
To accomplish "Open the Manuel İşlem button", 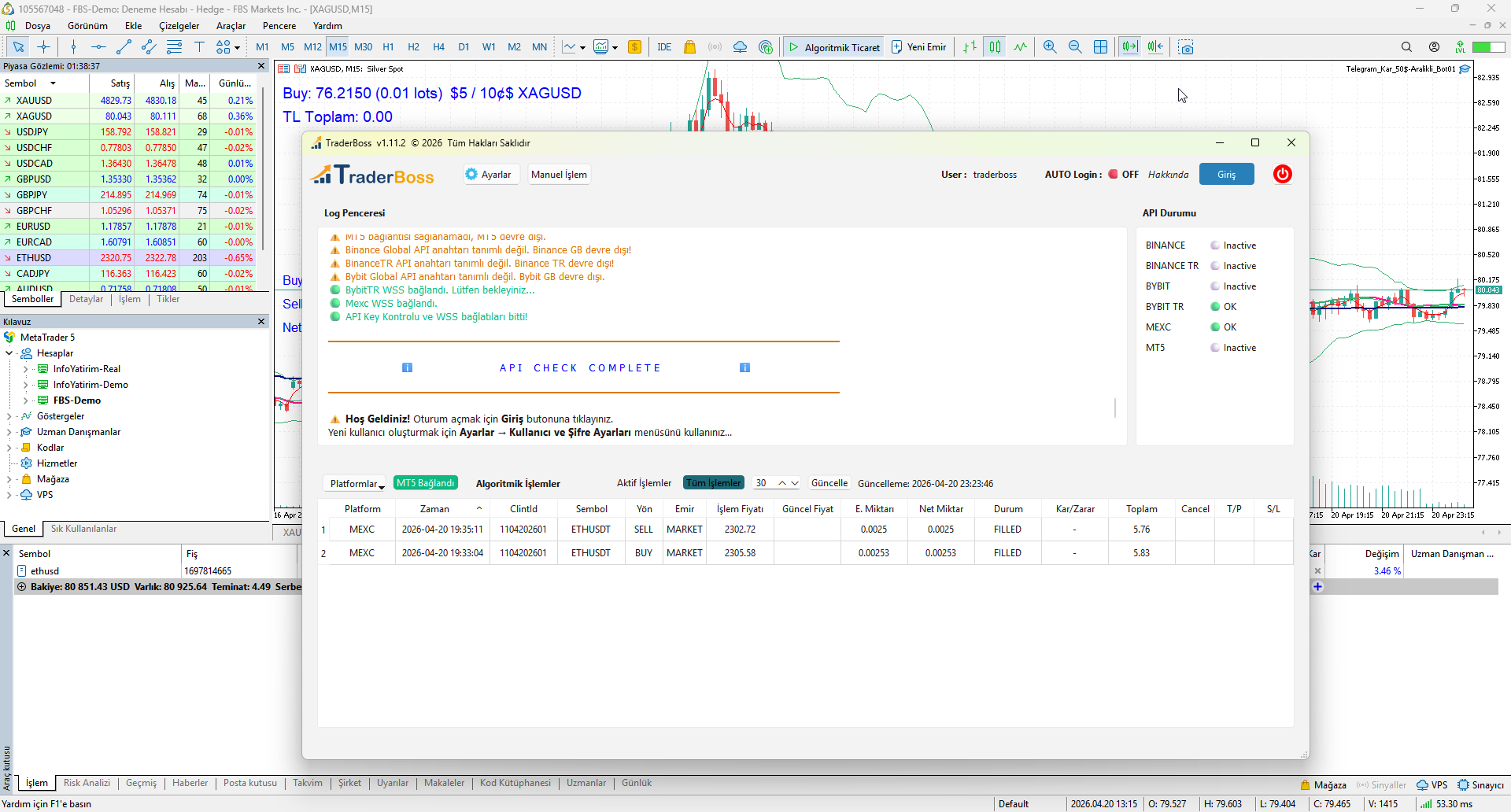I will pyautogui.click(x=559, y=174).
